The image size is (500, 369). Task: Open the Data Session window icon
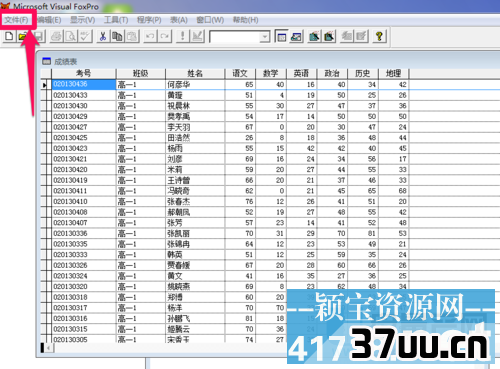[x=296, y=36]
